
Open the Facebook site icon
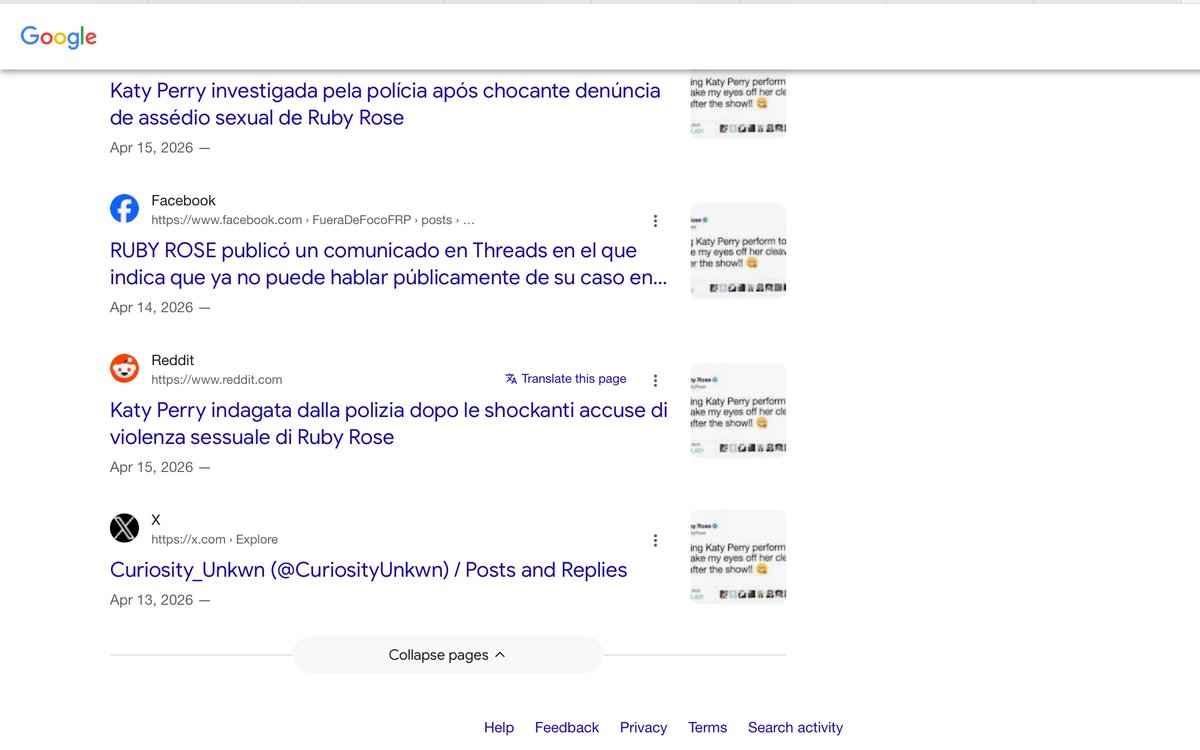coord(124,209)
